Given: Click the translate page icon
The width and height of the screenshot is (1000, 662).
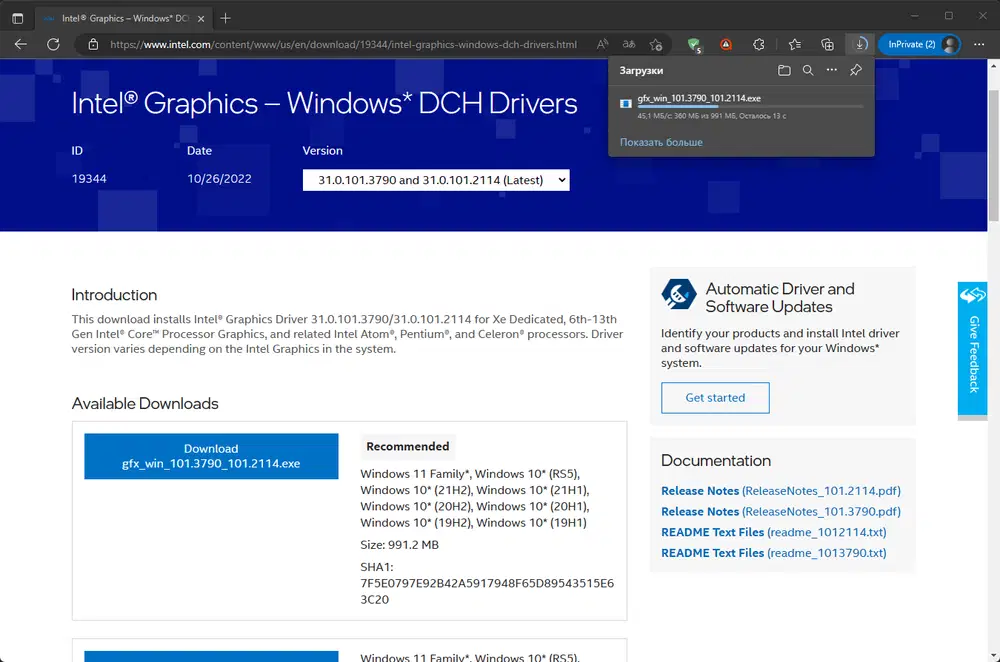Looking at the screenshot, I should click(x=629, y=44).
